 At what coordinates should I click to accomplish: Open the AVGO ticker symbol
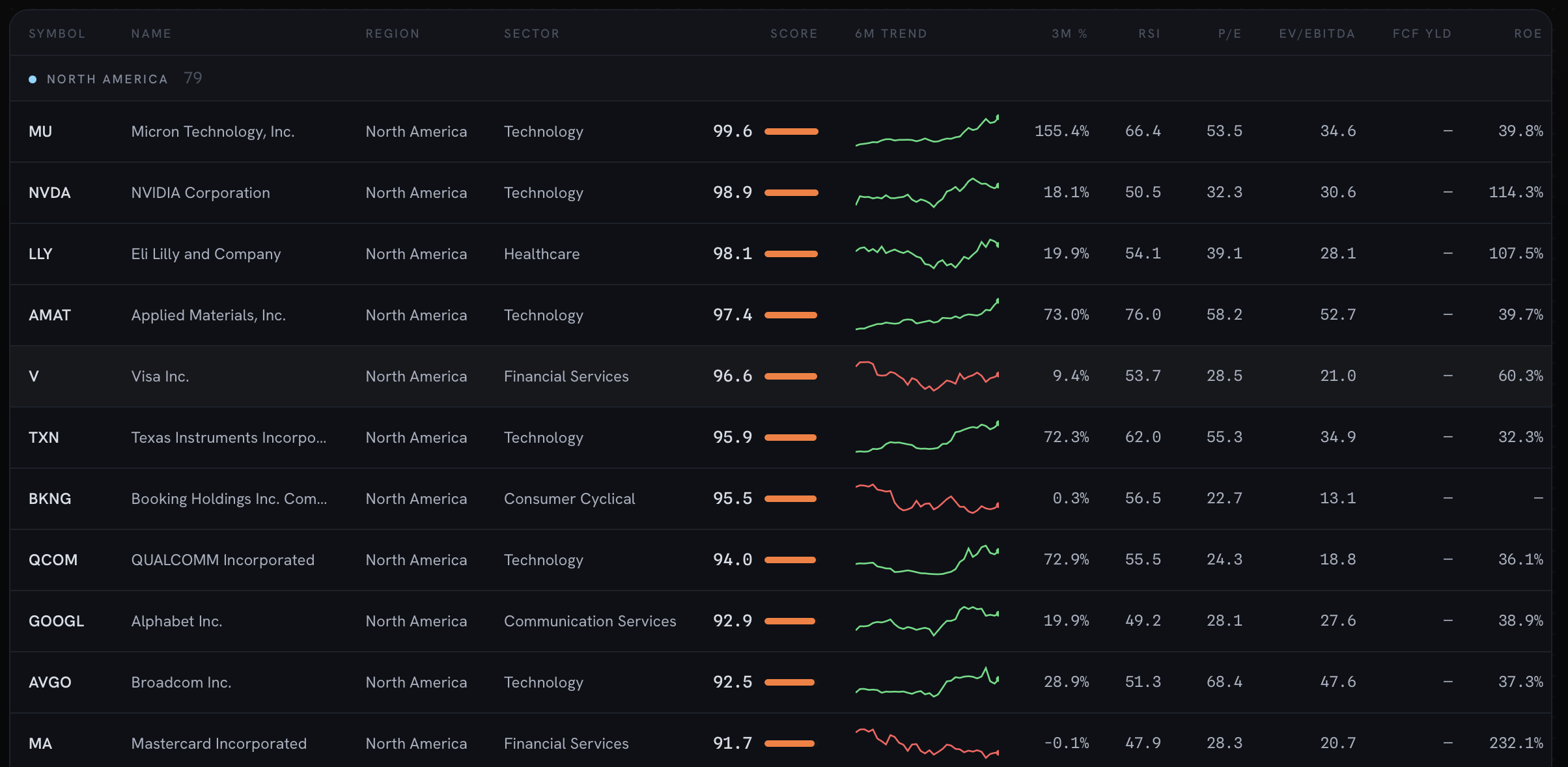pyautogui.click(x=50, y=682)
